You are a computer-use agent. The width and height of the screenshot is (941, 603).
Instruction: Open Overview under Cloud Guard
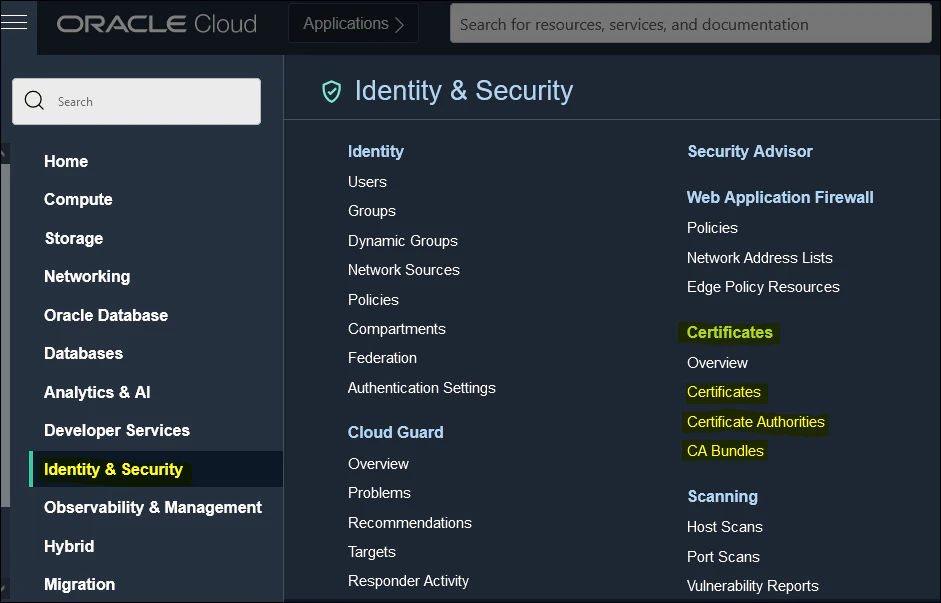tap(378, 464)
